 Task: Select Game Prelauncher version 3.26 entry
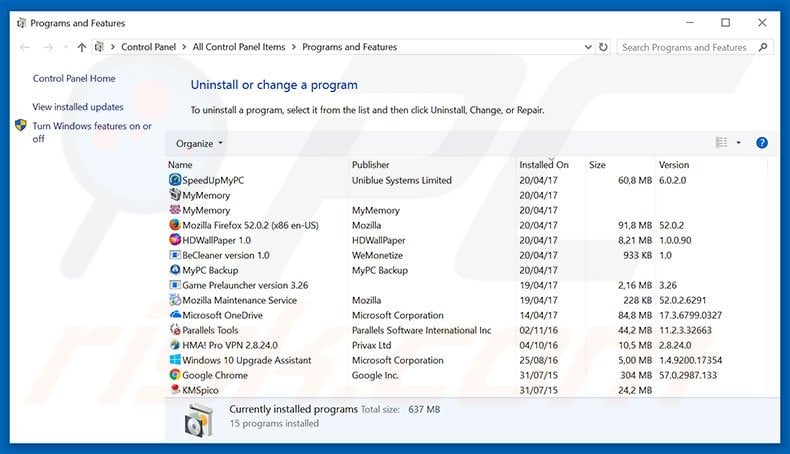pyautogui.click(x=245, y=285)
